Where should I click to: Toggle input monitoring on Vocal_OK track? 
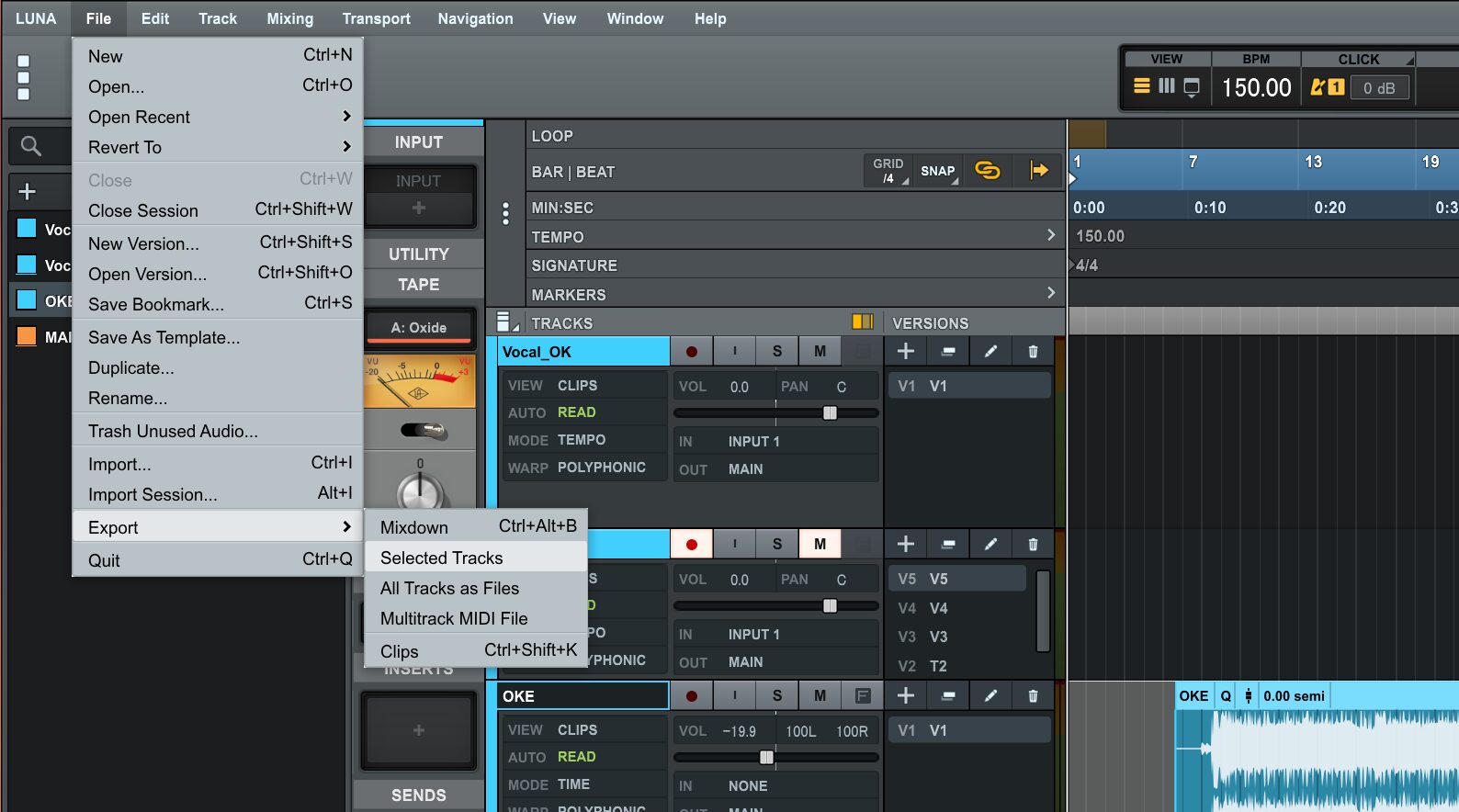[x=734, y=351]
